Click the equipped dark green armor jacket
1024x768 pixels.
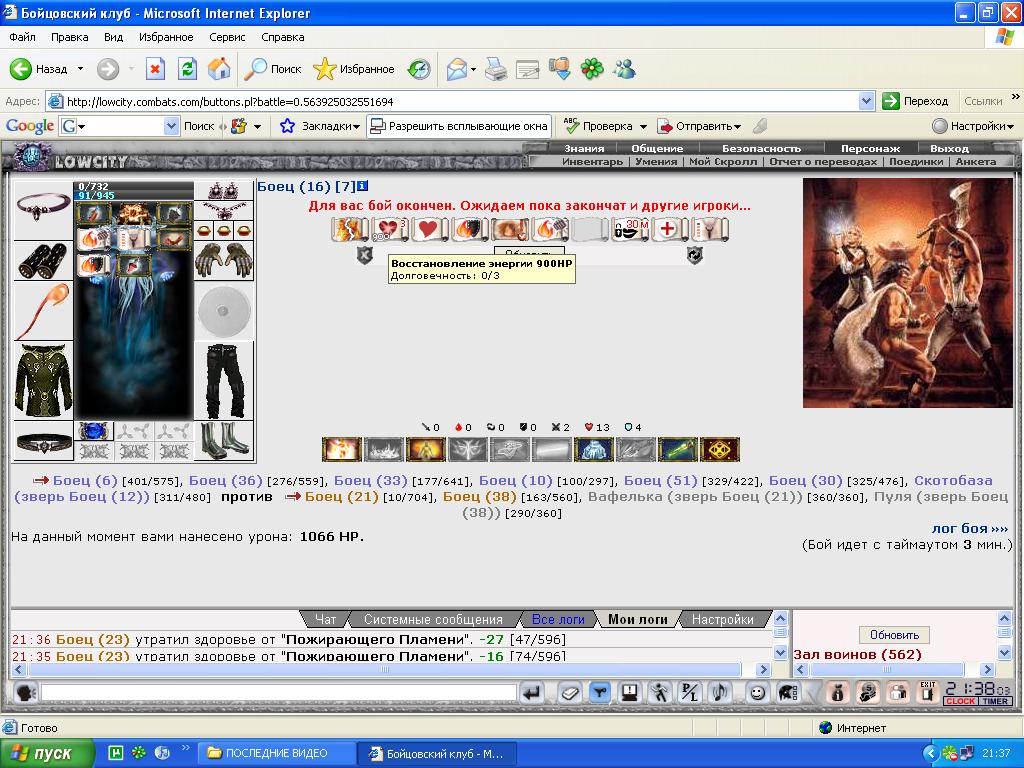(x=43, y=381)
